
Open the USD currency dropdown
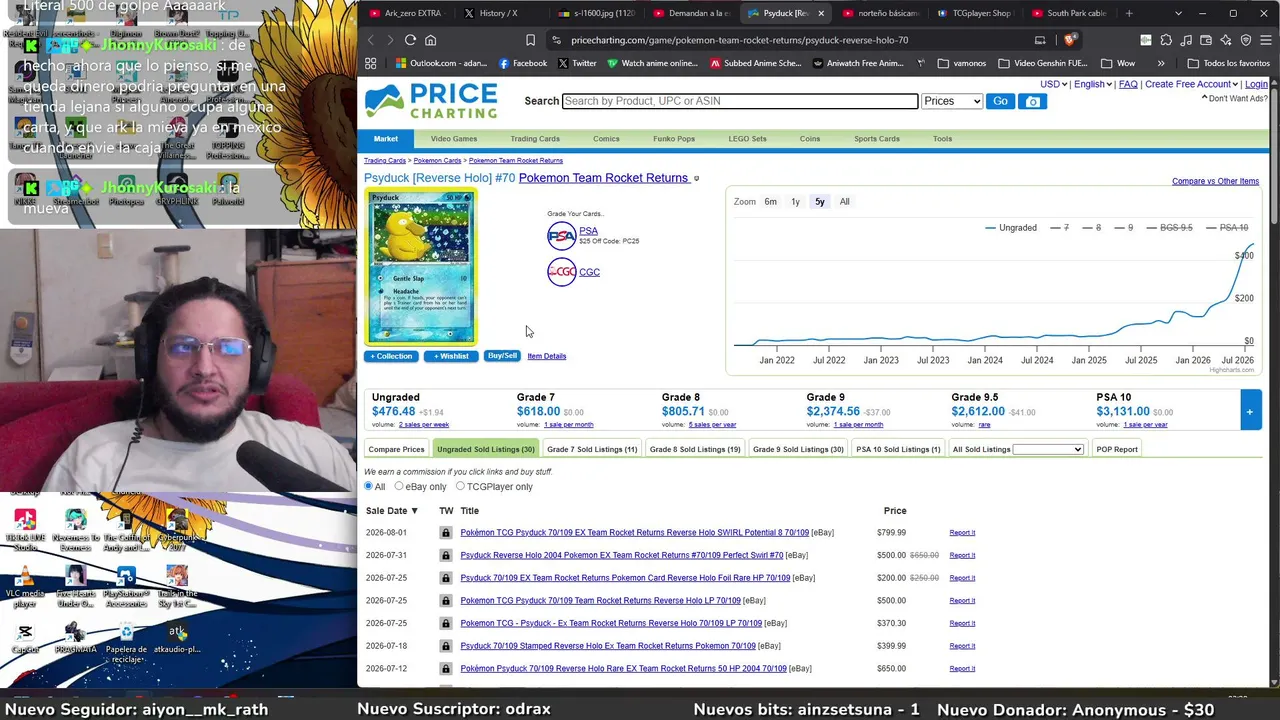[x=1054, y=84]
